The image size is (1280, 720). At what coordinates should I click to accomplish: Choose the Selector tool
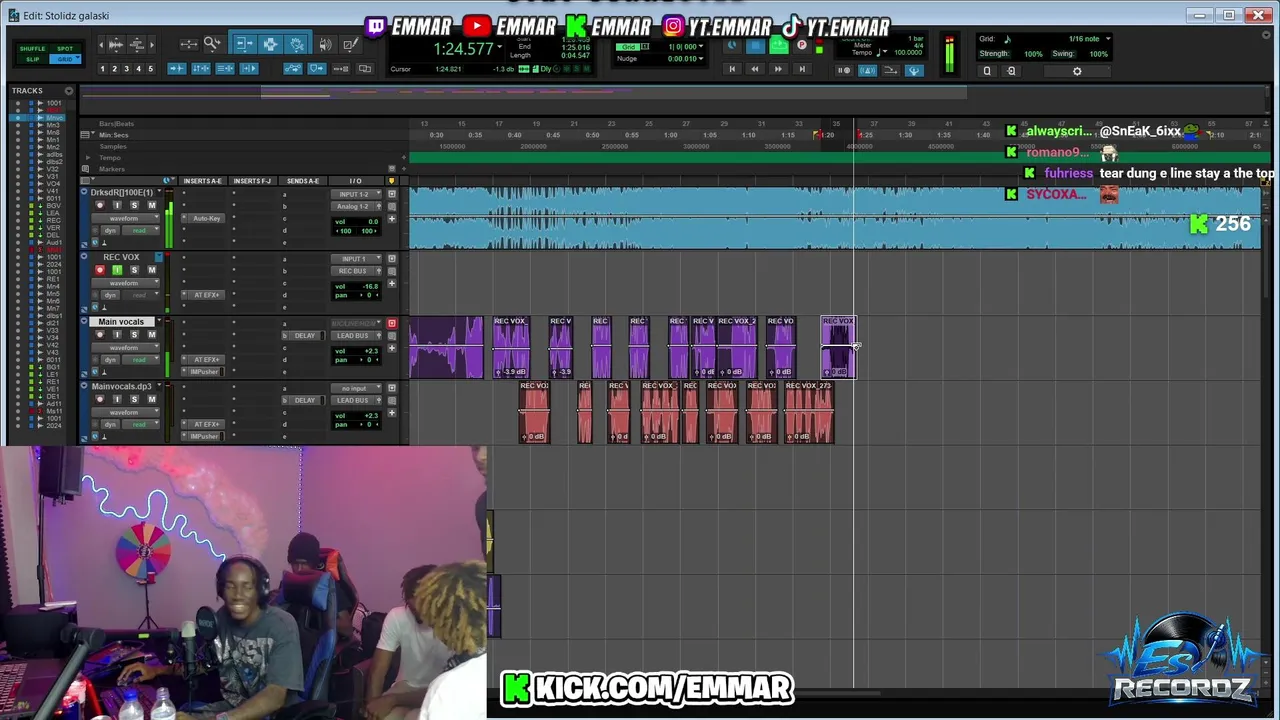(x=270, y=44)
